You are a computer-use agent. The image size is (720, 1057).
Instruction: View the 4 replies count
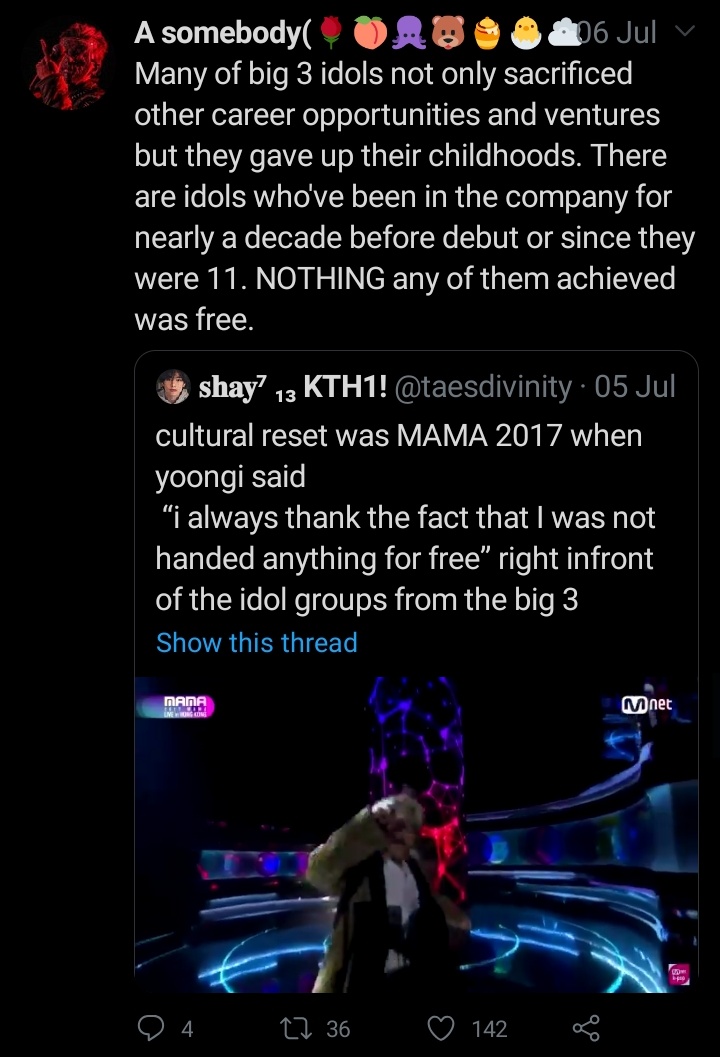(x=187, y=1029)
